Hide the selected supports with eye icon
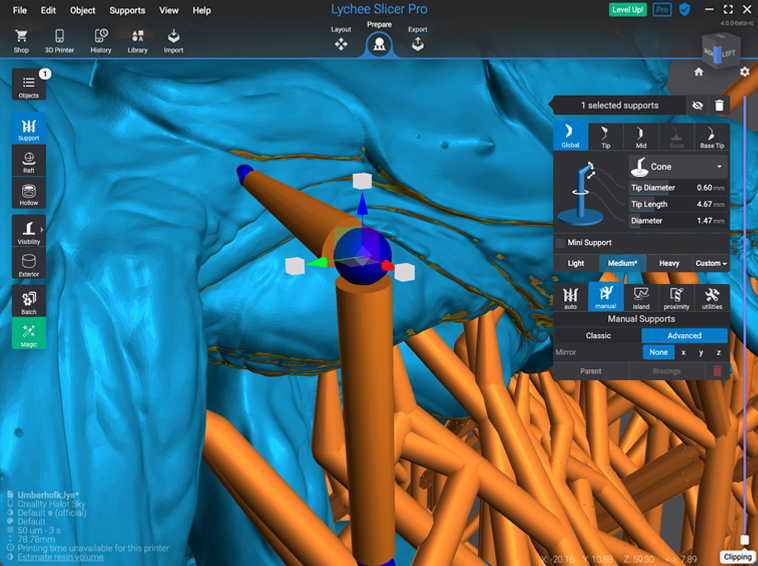758x566 pixels. click(x=697, y=105)
